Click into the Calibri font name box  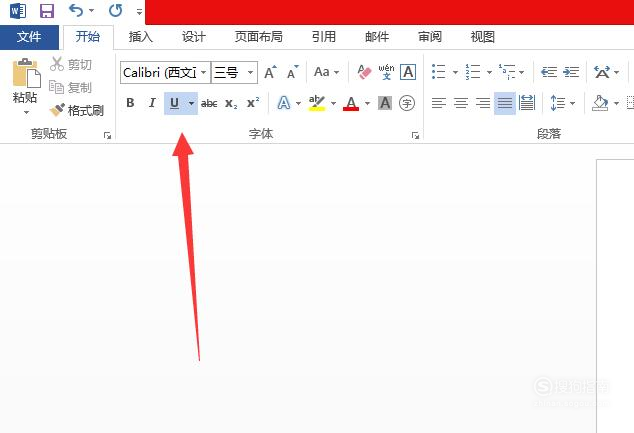tap(160, 73)
